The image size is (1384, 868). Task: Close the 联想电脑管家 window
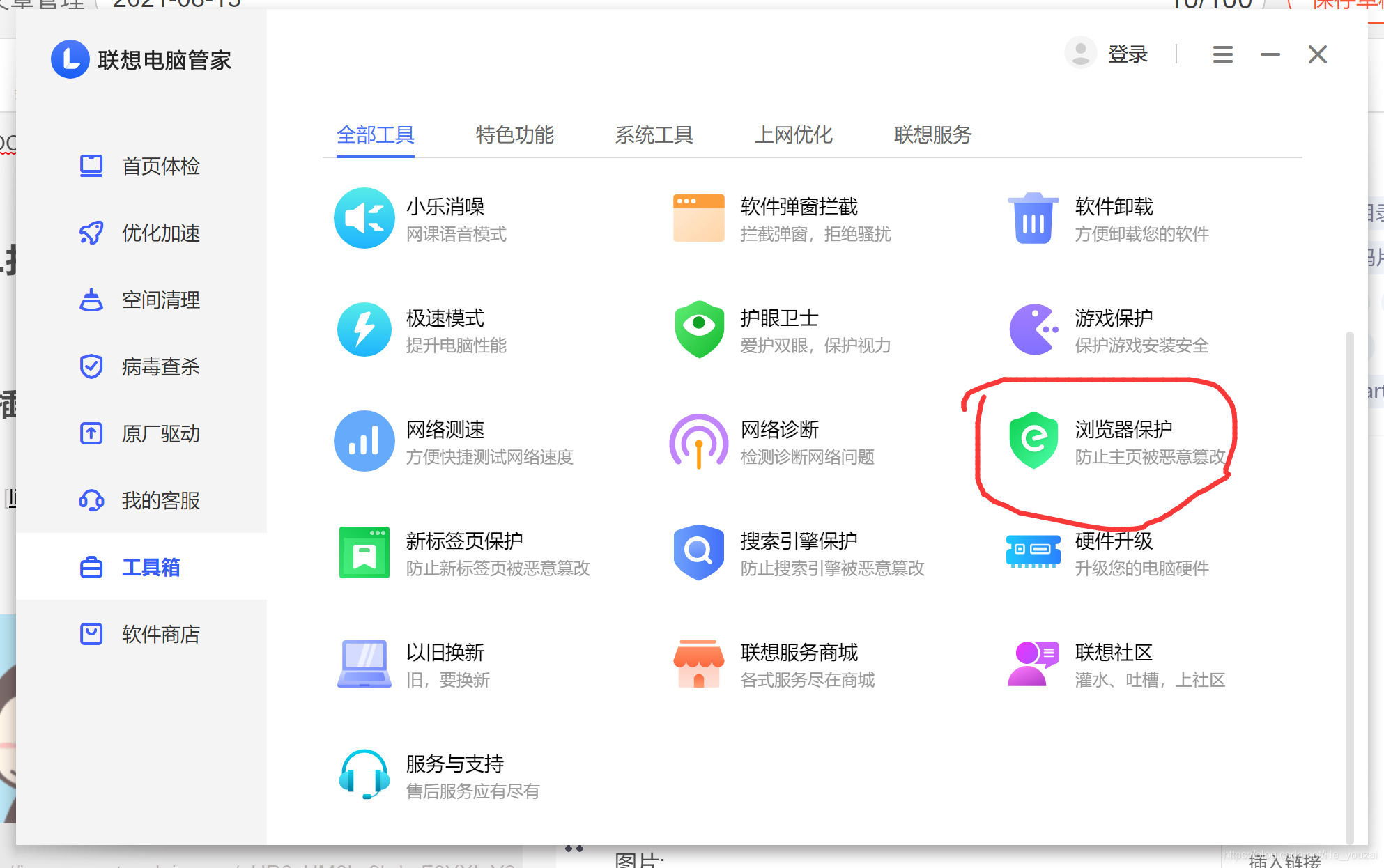(1317, 54)
